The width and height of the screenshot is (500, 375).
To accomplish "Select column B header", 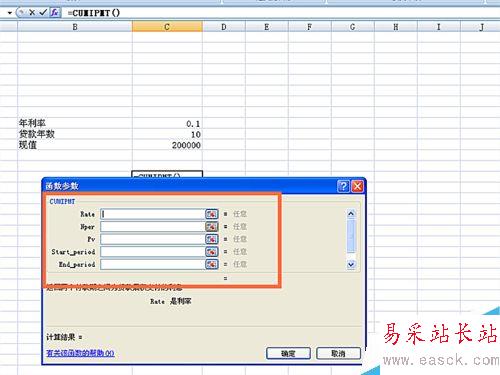I will point(75,27).
